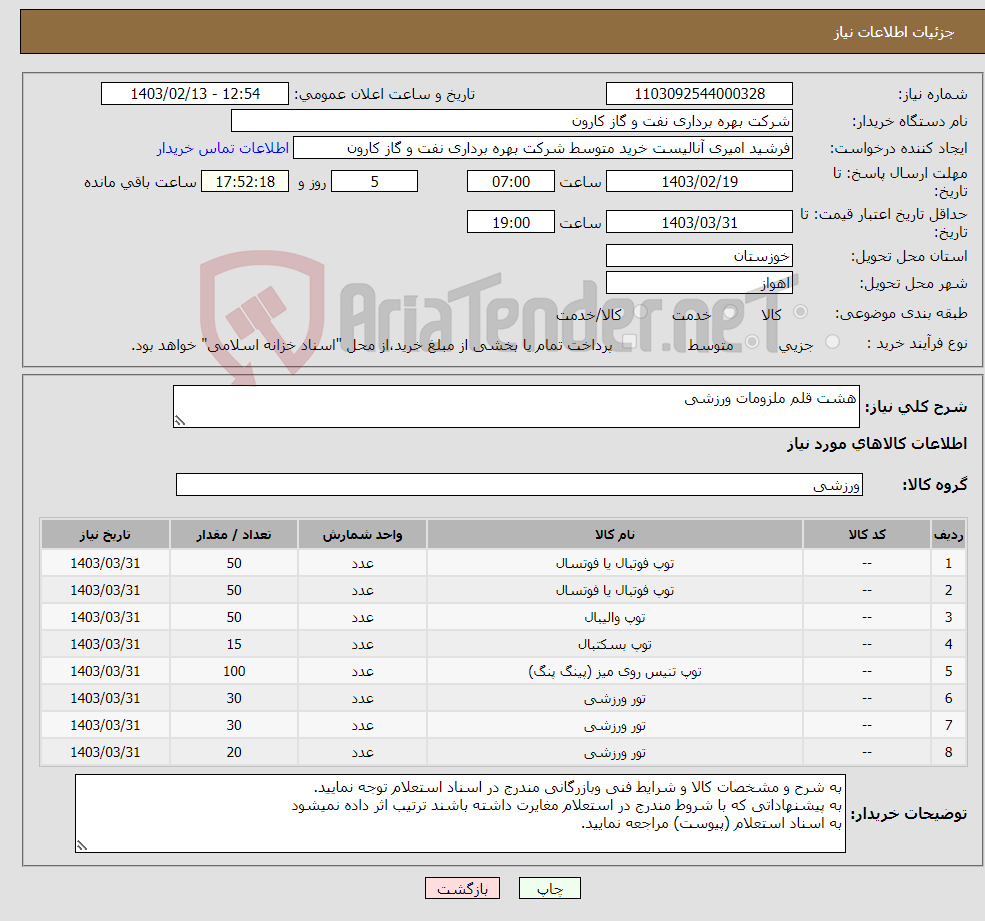Viewport: 985px width, 921px height.
Task: Click quantity 20 in row 8
Action: point(234,753)
